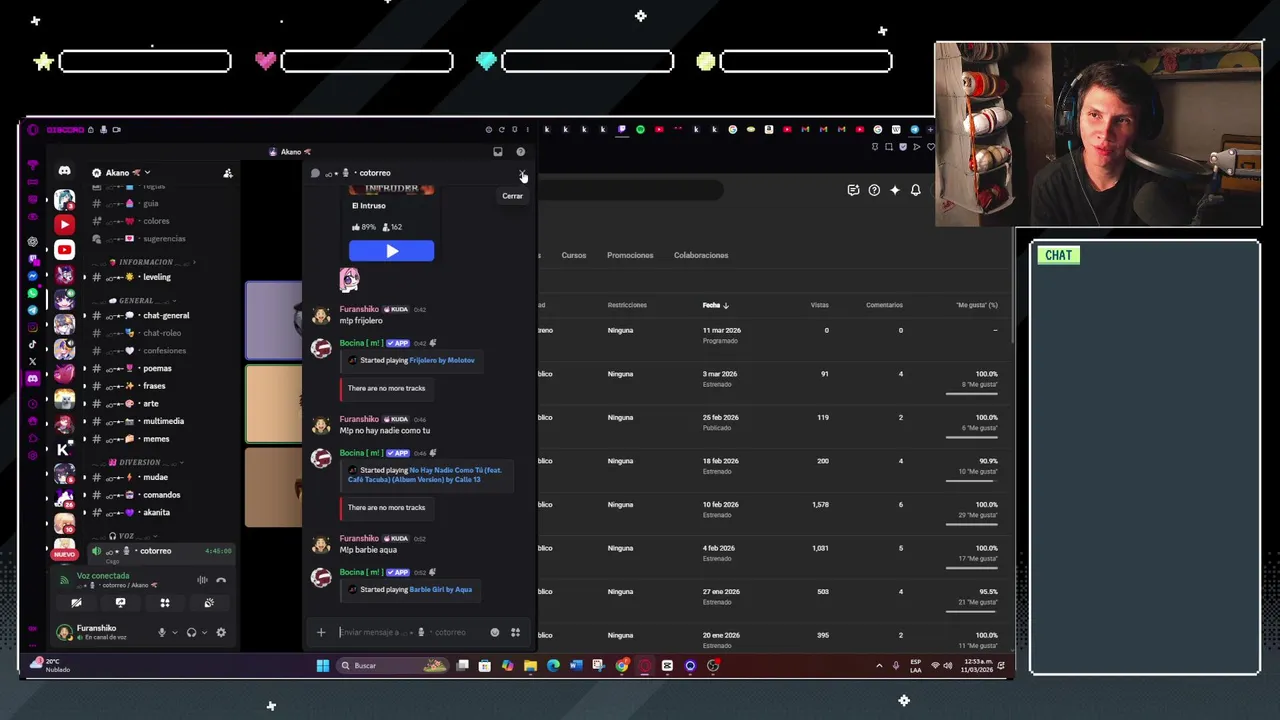Screen dimensions: 1280x720
Task: Open Discord help question mark icon
Action: tap(520, 152)
